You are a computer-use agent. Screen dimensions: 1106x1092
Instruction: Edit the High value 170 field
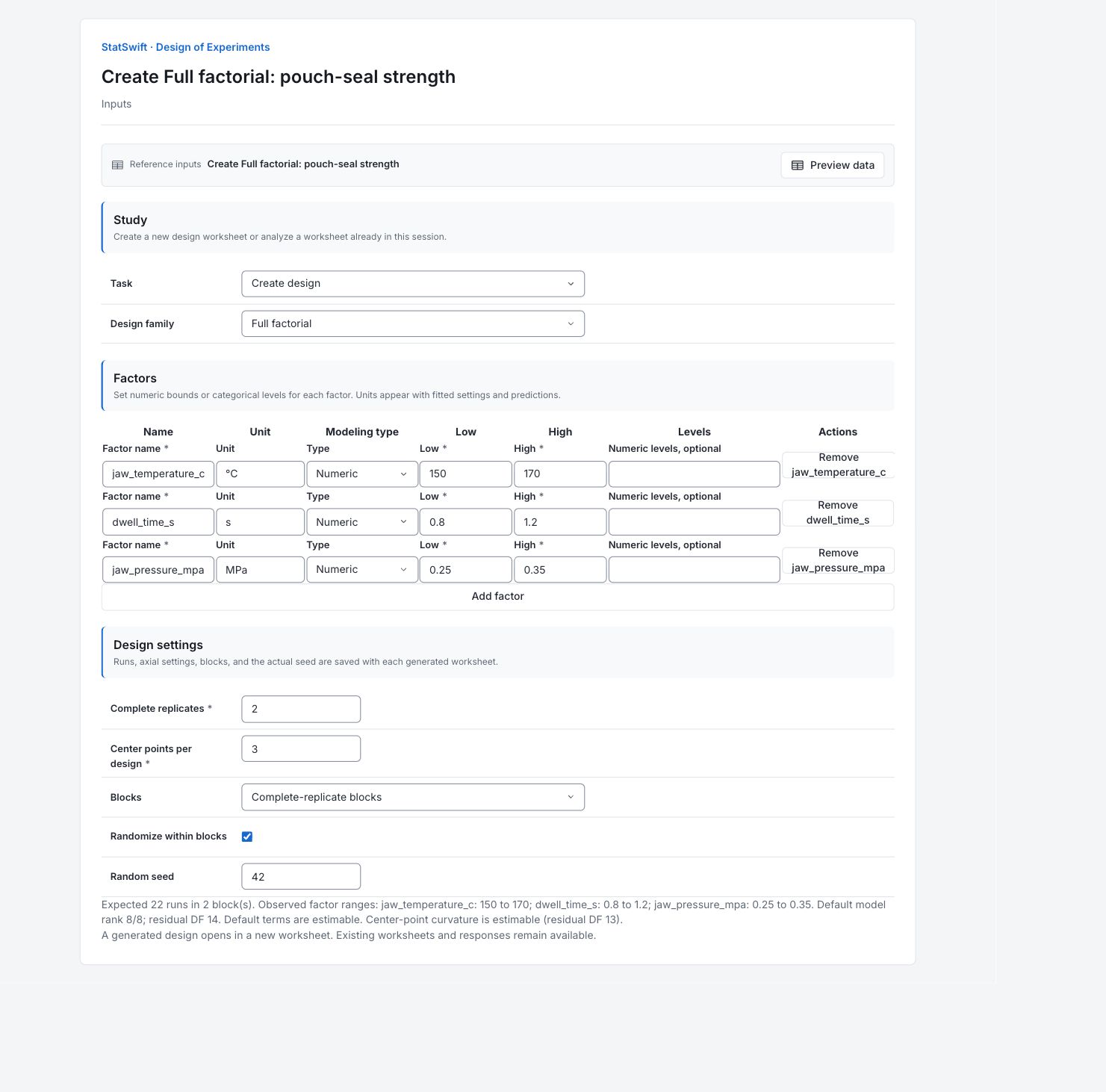[x=560, y=474]
